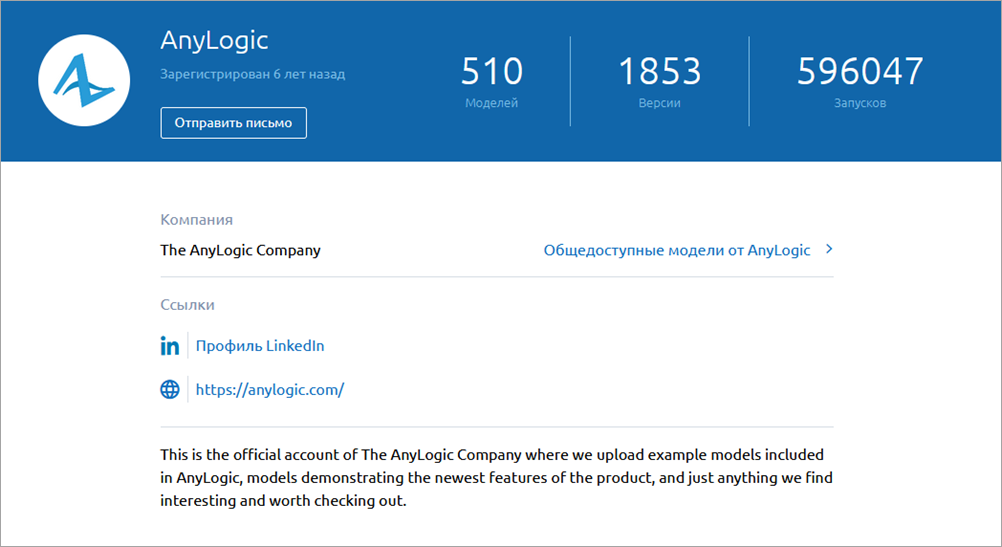This screenshot has height=547, width=1002.
Task: Click the Компания section label
Action: tap(196, 220)
